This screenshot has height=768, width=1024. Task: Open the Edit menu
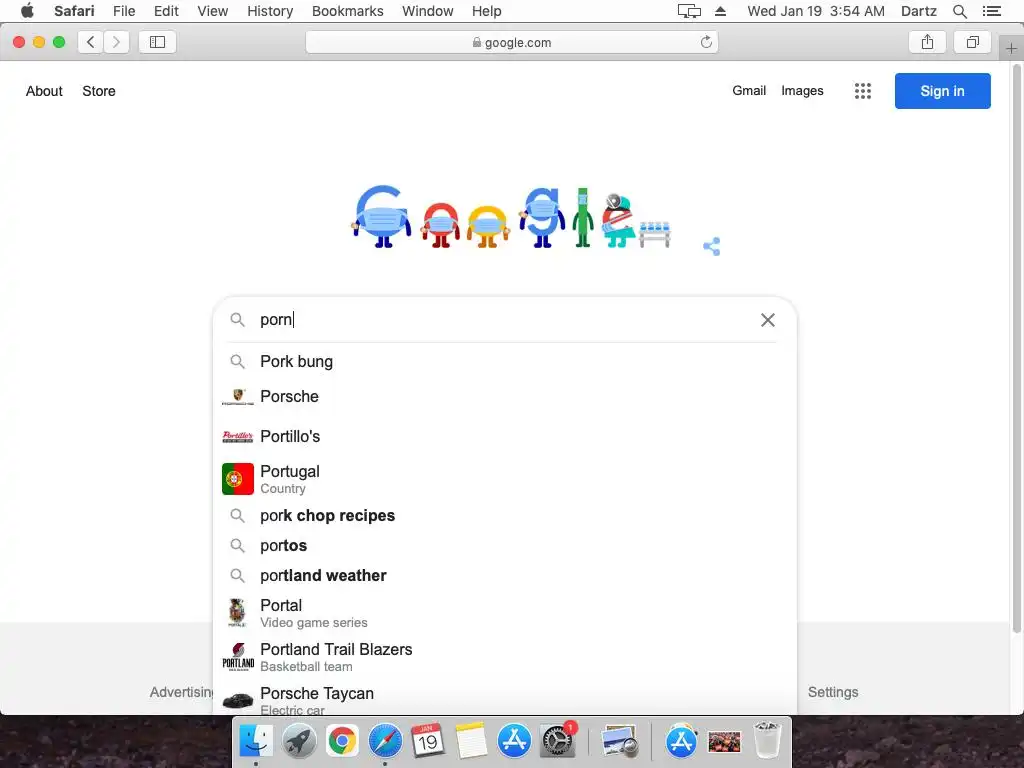(166, 11)
